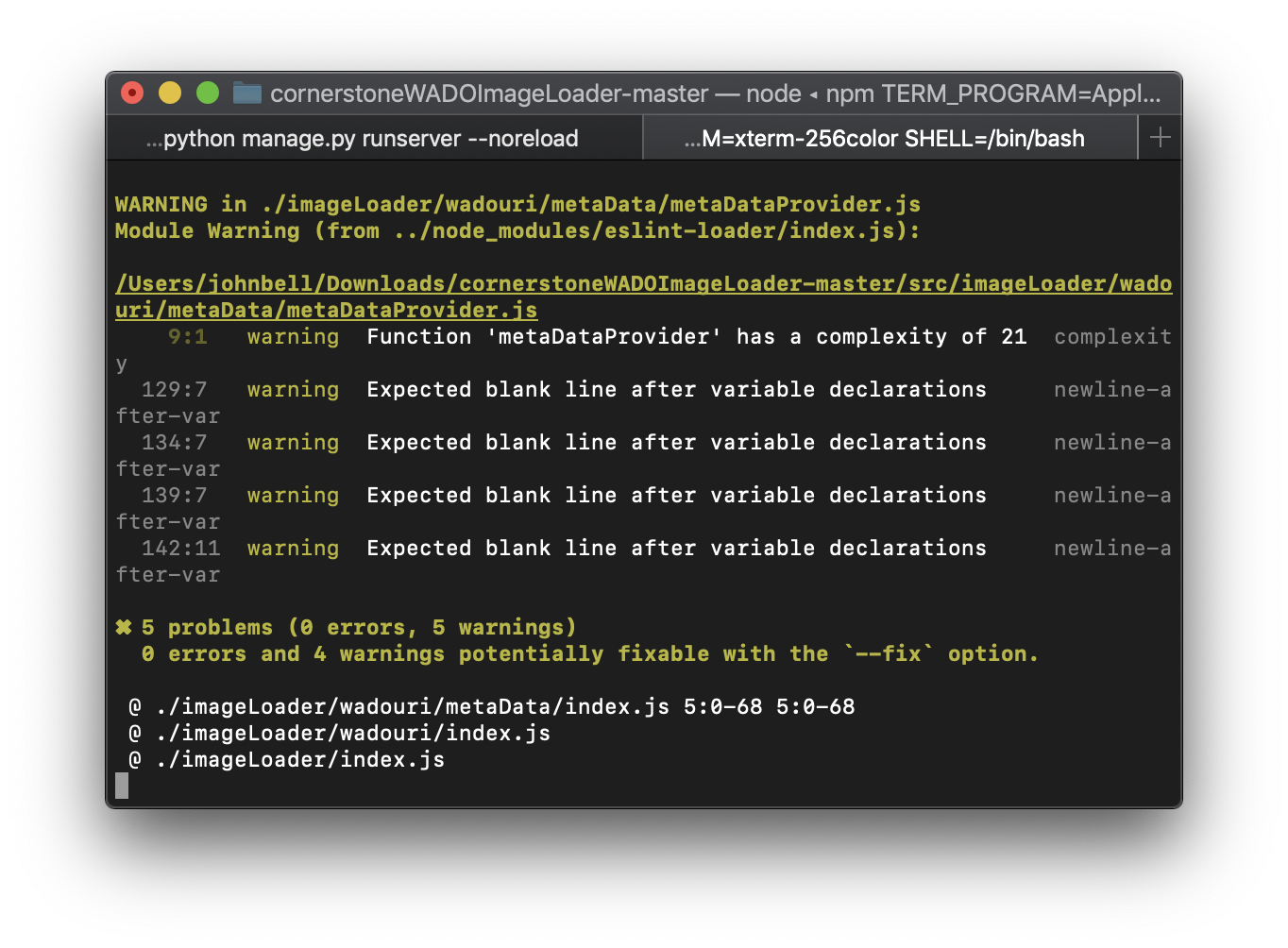Click the terminal cursor block
The height and width of the screenshot is (948, 1288).
[x=121, y=786]
